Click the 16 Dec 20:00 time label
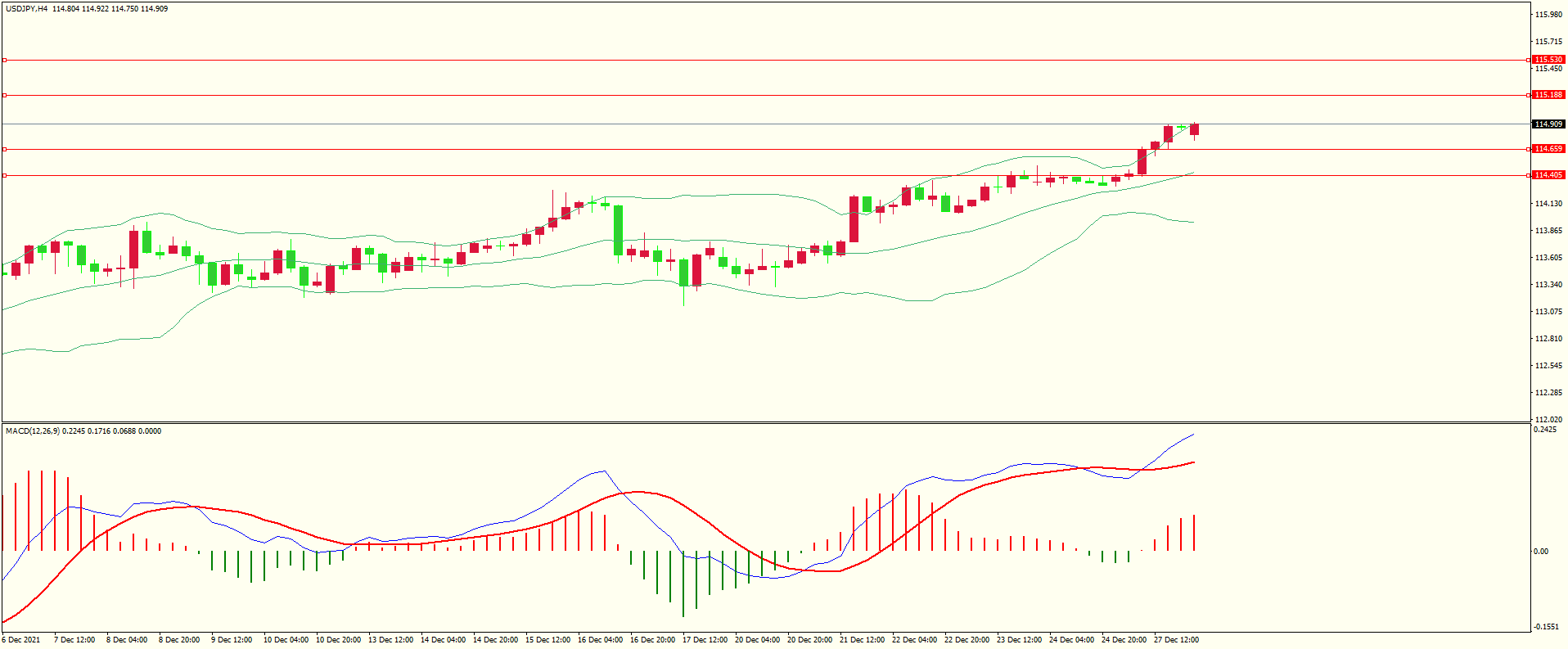1568x649 pixels. 653,640
